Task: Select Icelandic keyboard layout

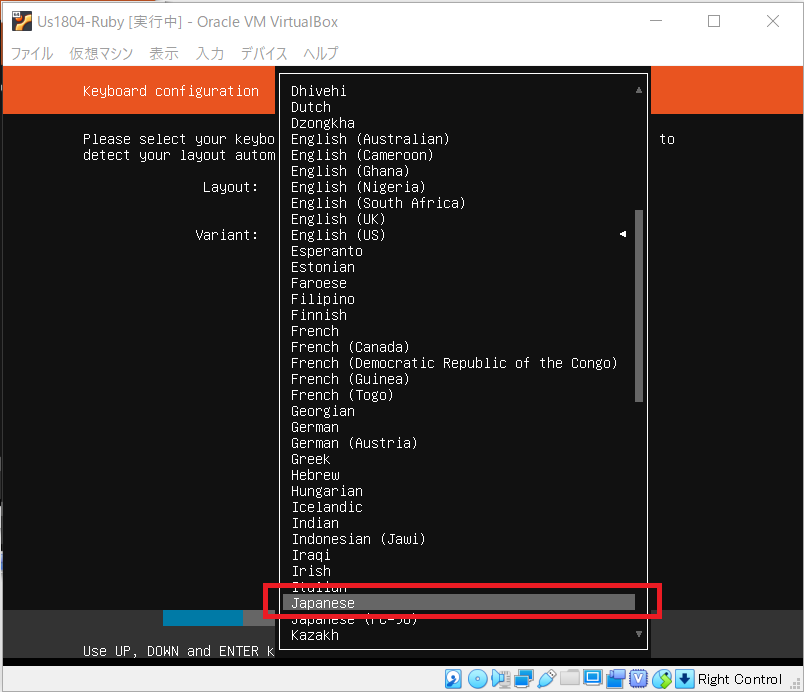Action: point(327,507)
